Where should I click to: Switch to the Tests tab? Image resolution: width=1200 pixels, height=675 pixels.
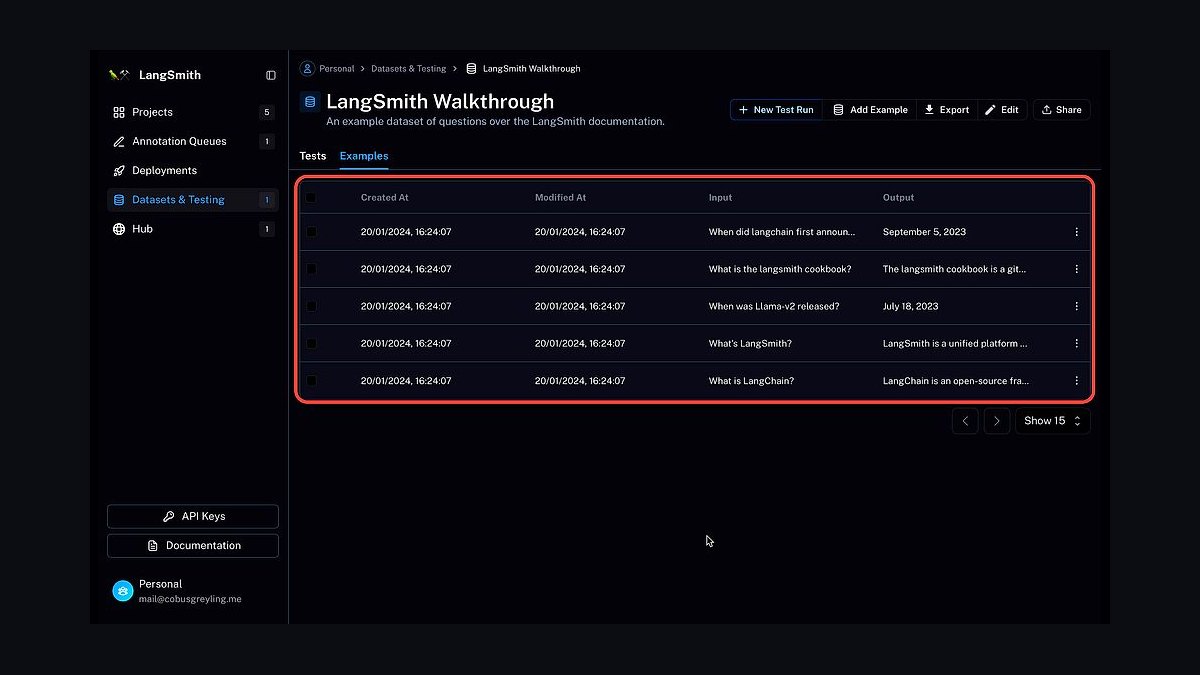tap(313, 156)
